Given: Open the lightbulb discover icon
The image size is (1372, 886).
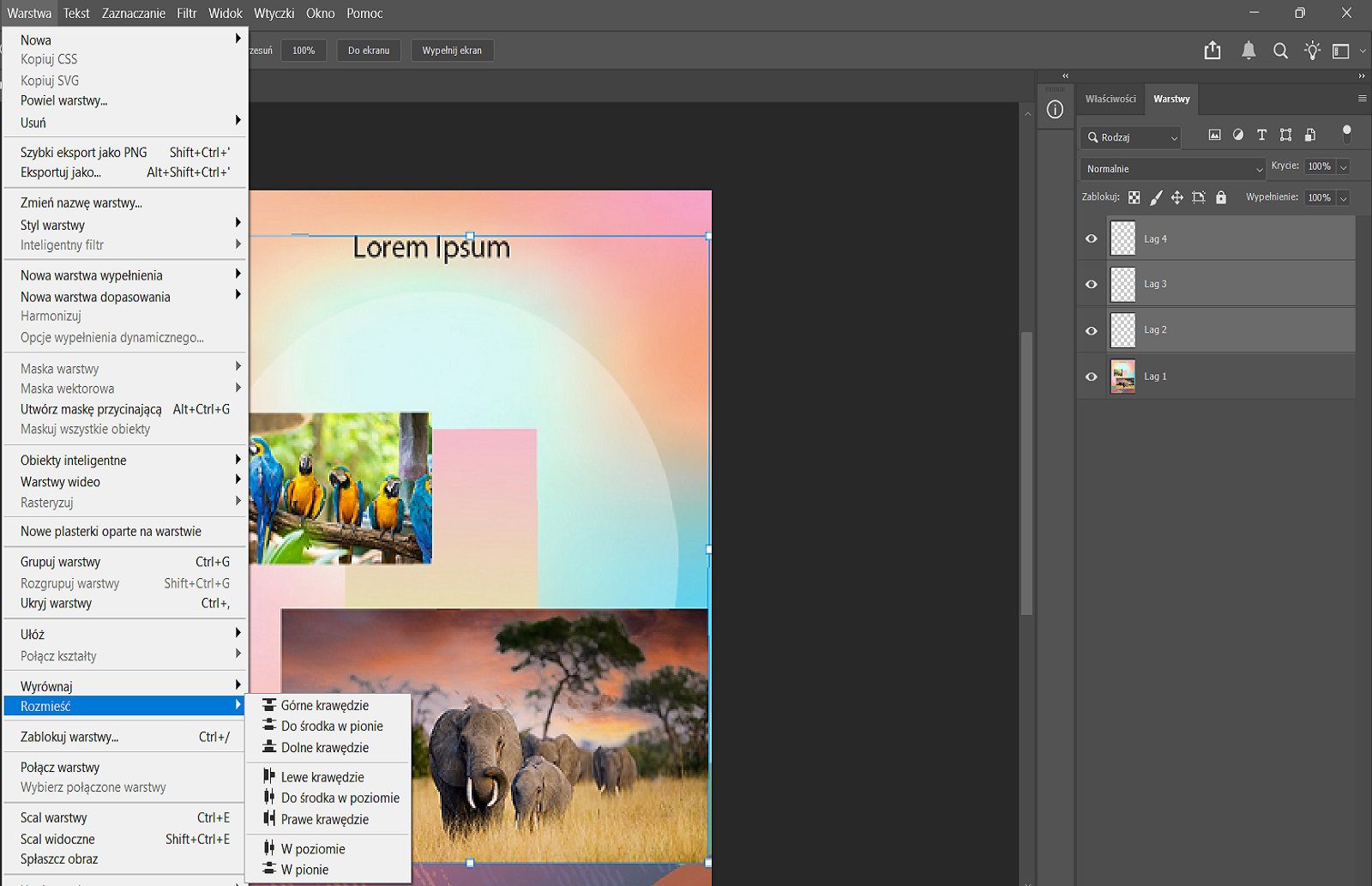Looking at the screenshot, I should [x=1312, y=51].
